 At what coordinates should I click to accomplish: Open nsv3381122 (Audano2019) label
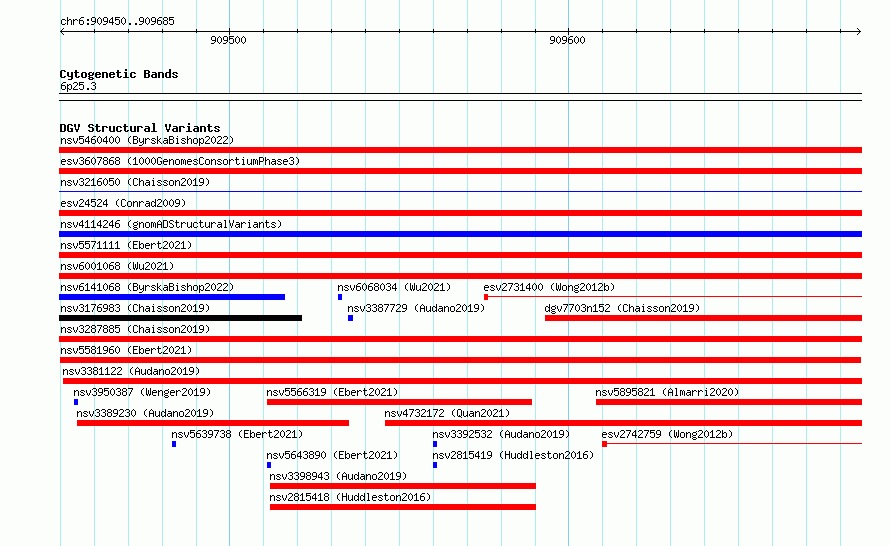[x=131, y=371]
